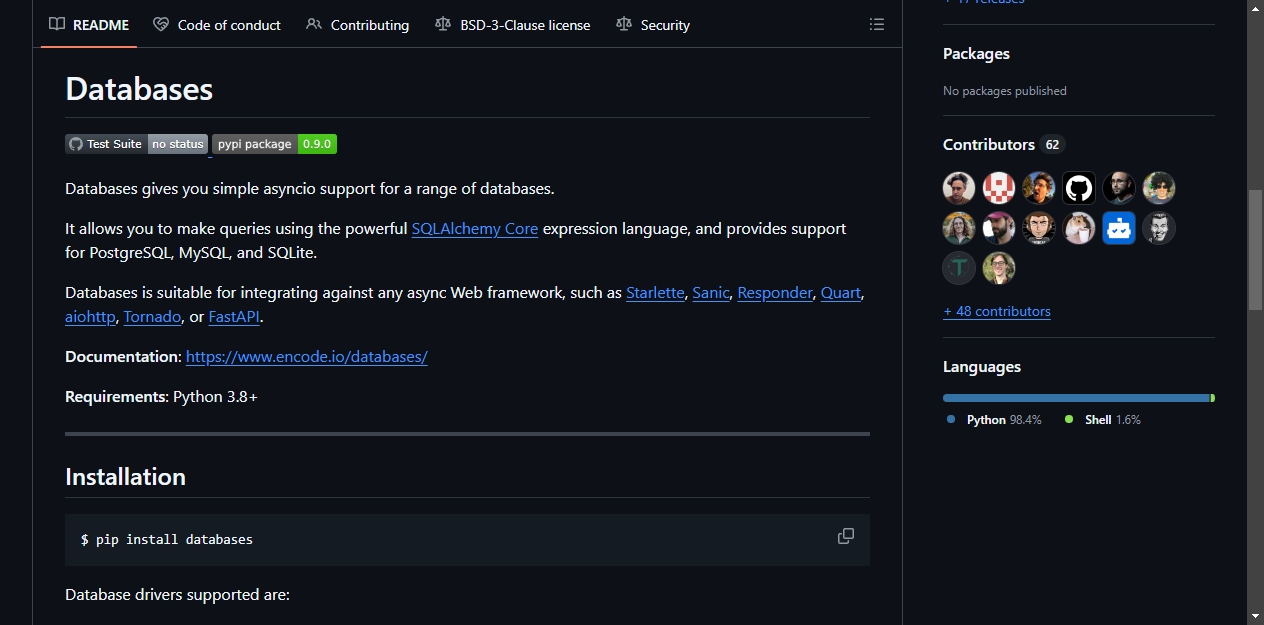
Task: Open the Responder link
Action: (x=775, y=293)
